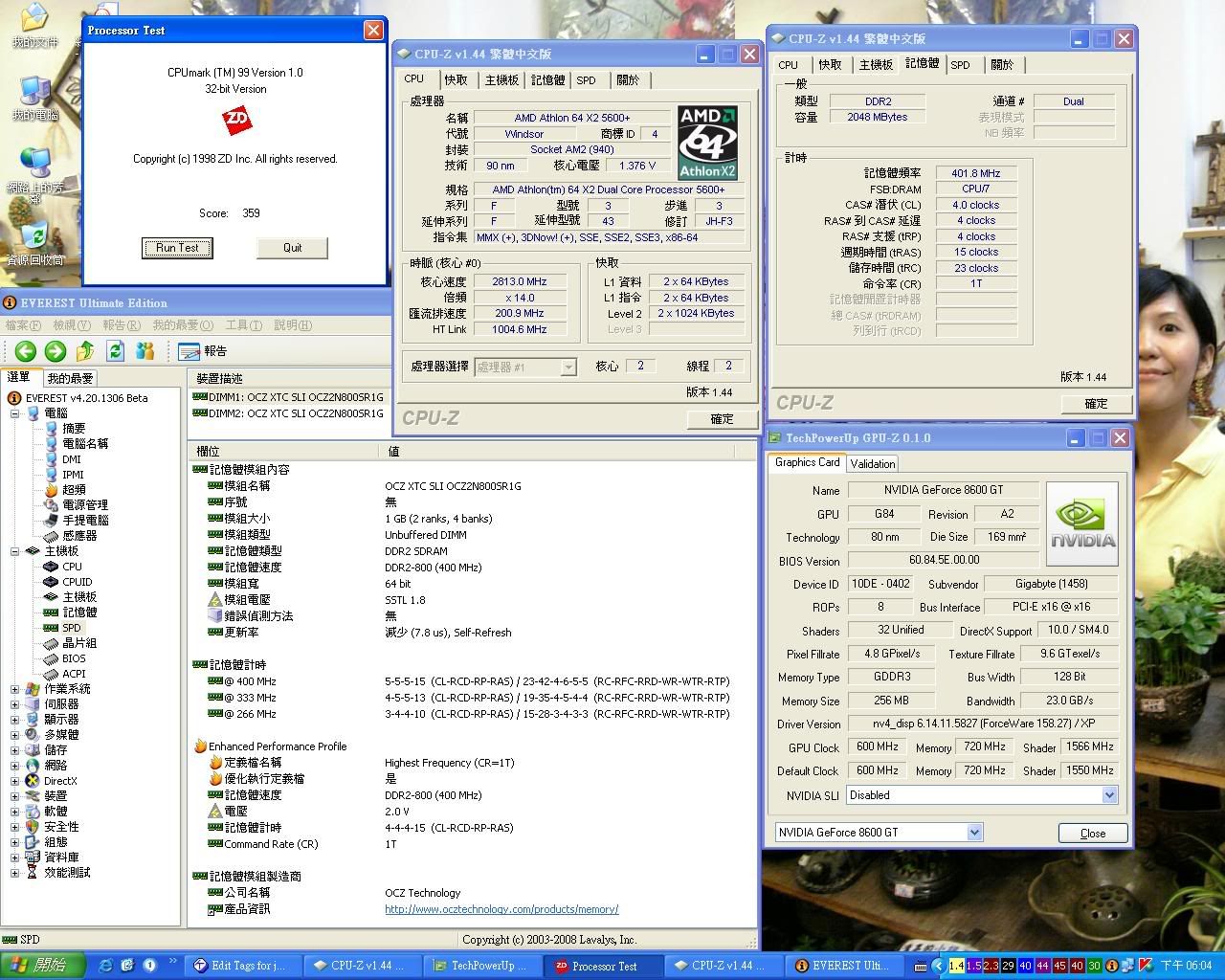1225x980 pixels.
Task: Open the GeForce 8600 GT card selector
Action: click(x=974, y=833)
